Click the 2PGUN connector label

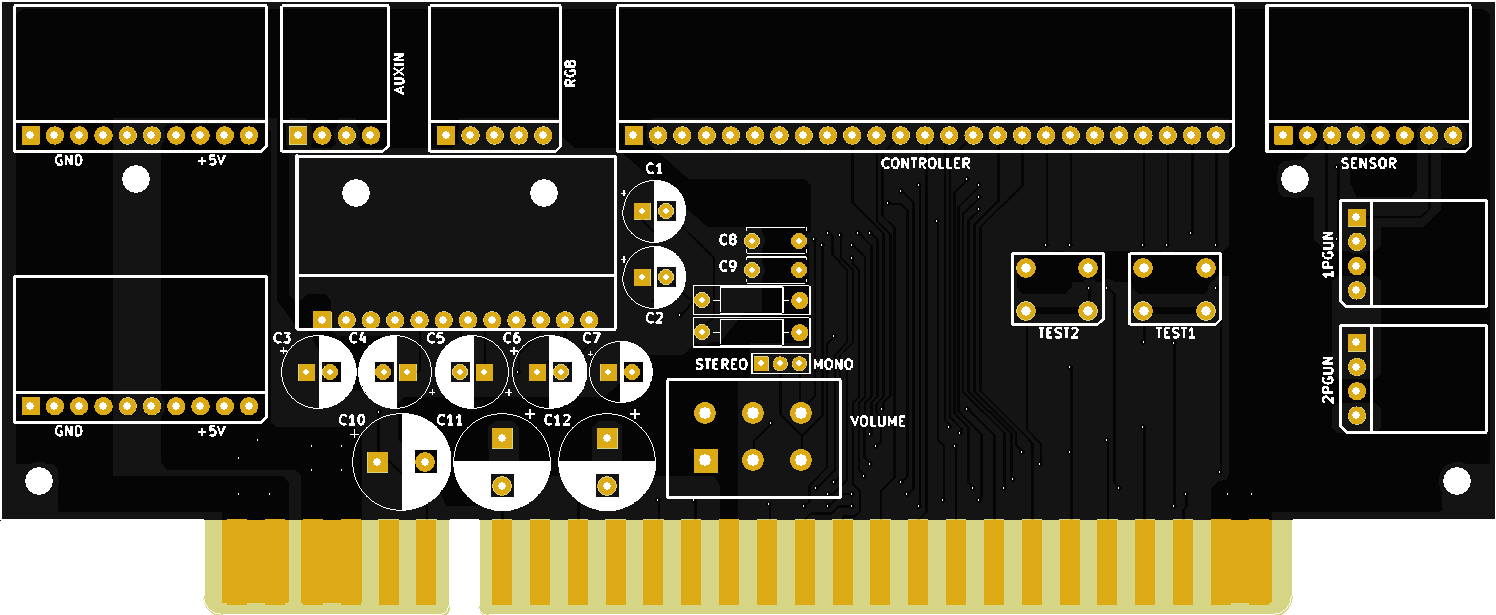(x=1328, y=380)
